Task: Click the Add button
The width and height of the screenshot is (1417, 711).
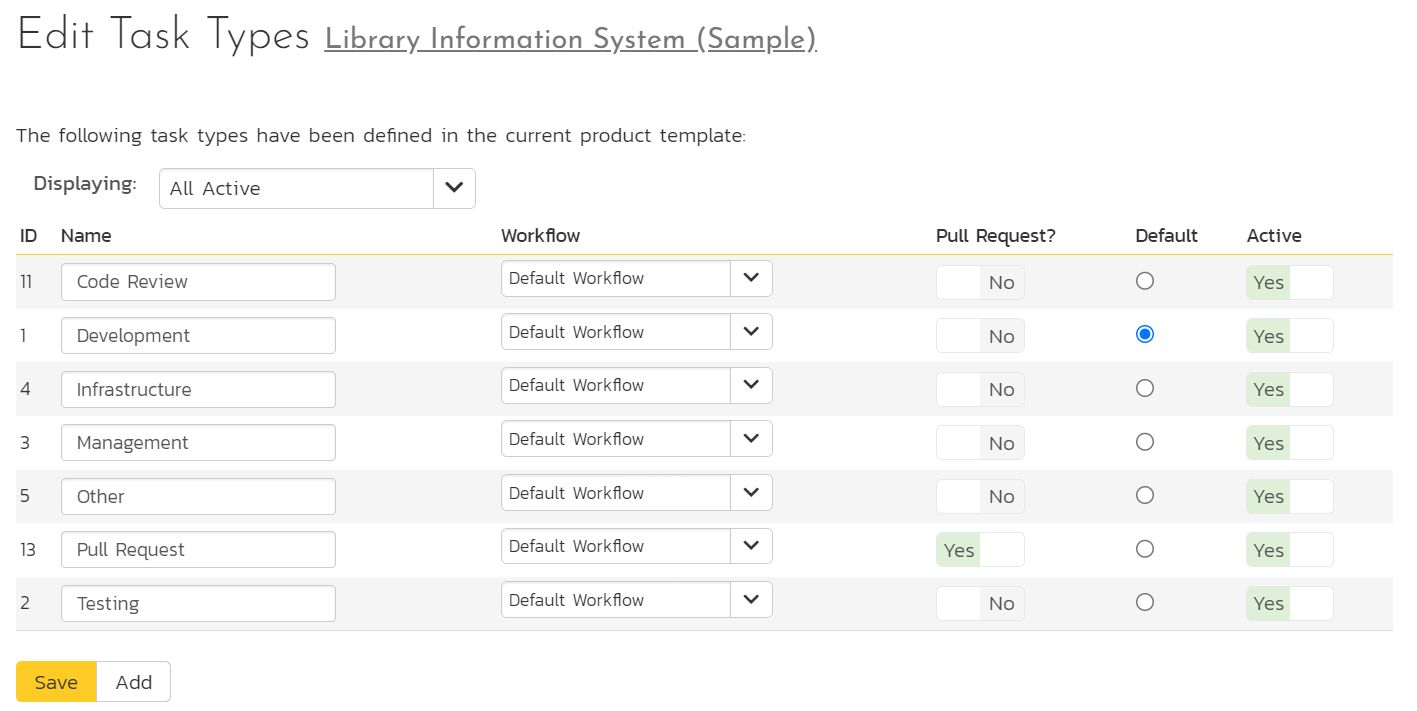Action: [x=134, y=682]
